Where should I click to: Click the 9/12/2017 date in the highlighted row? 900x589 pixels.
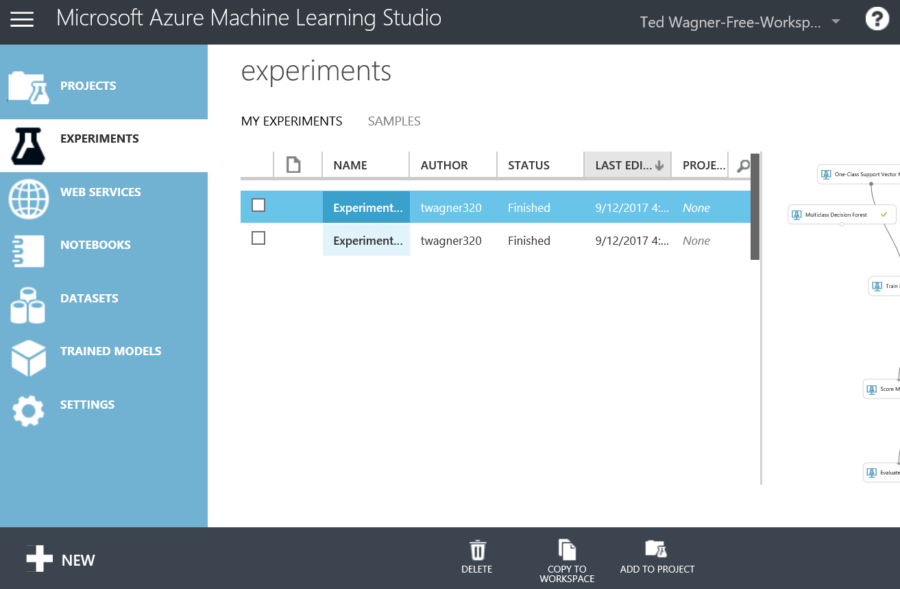(632, 208)
